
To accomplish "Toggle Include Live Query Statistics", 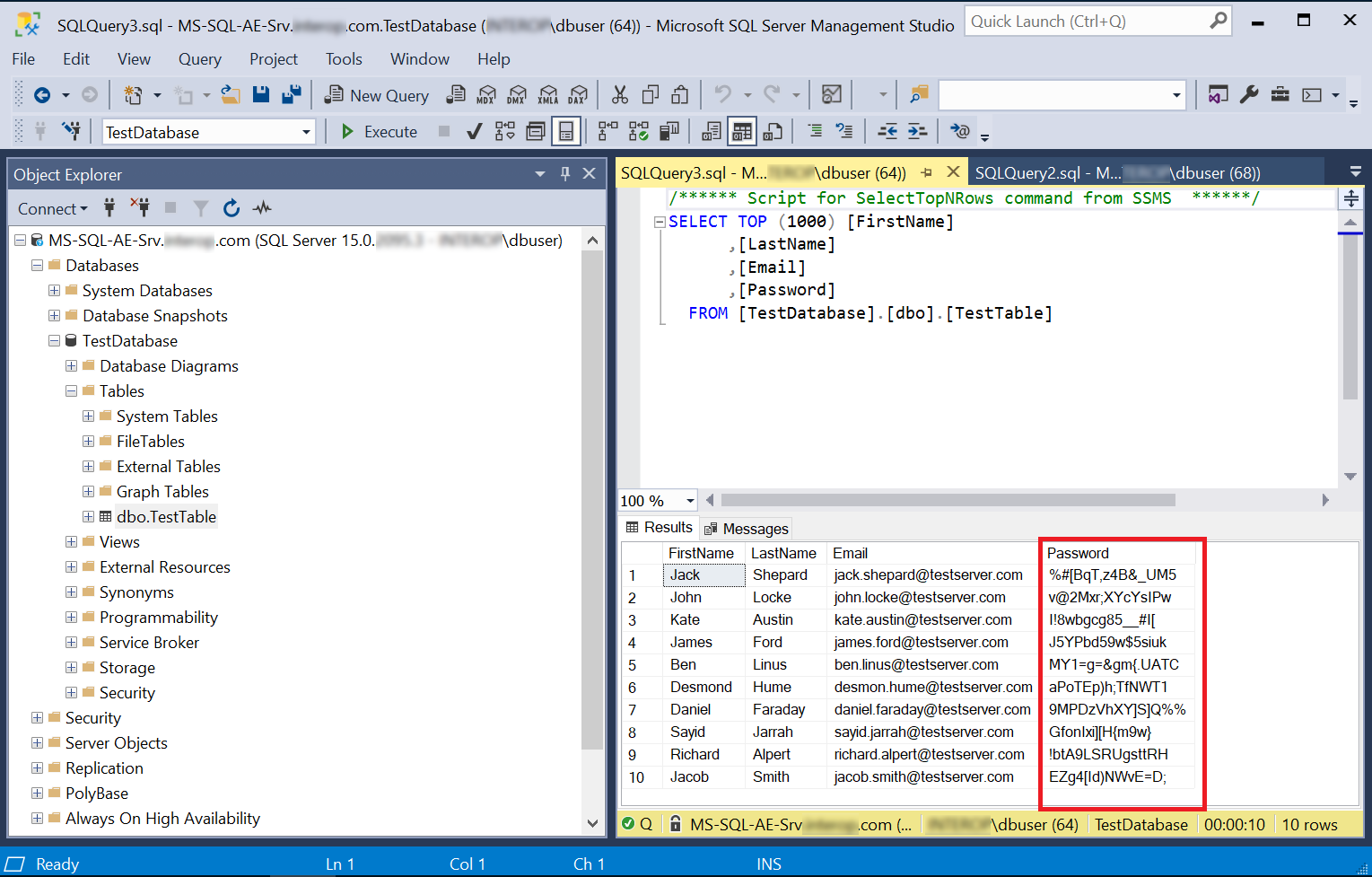I will [x=639, y=132].
